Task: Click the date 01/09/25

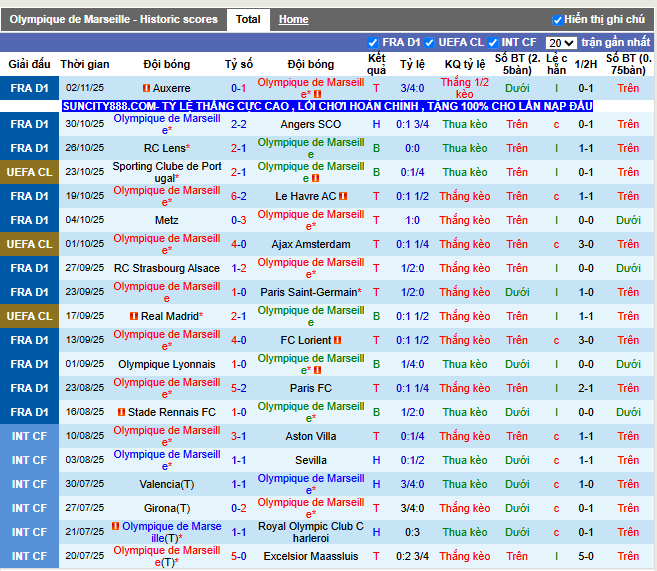Action: click(85, 364)
